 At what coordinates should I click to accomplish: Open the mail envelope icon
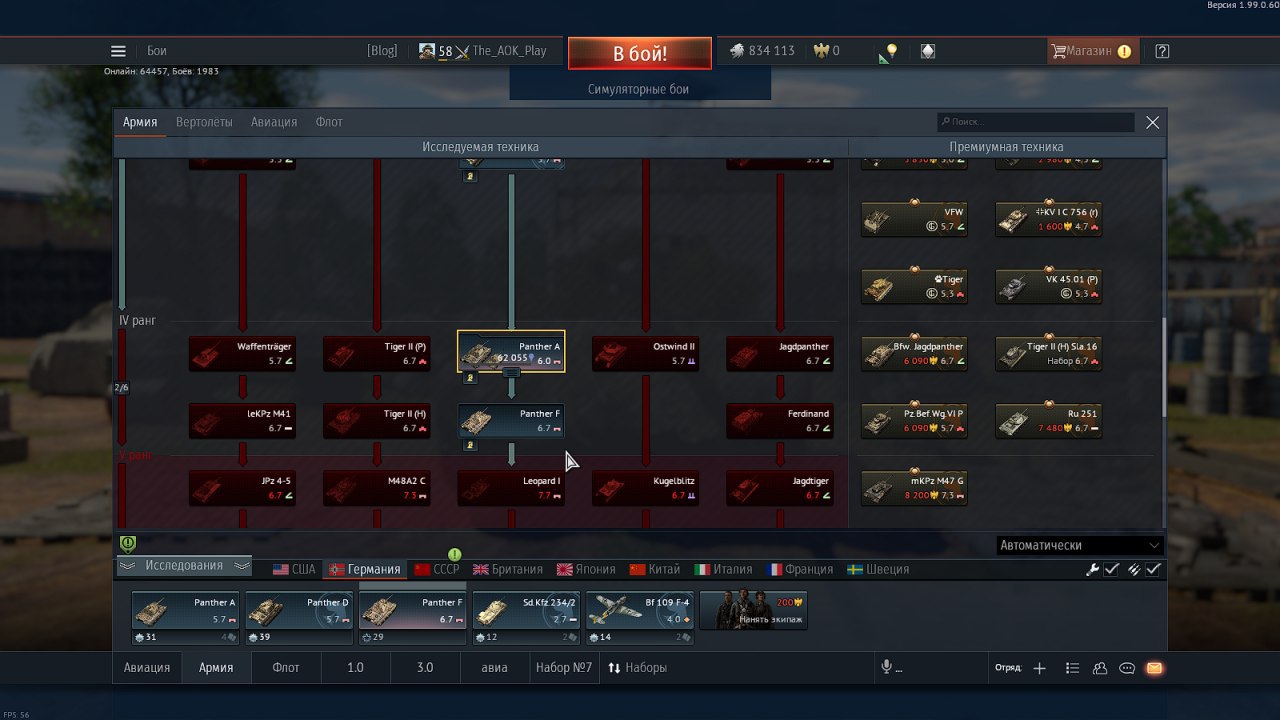[1155, 668]
